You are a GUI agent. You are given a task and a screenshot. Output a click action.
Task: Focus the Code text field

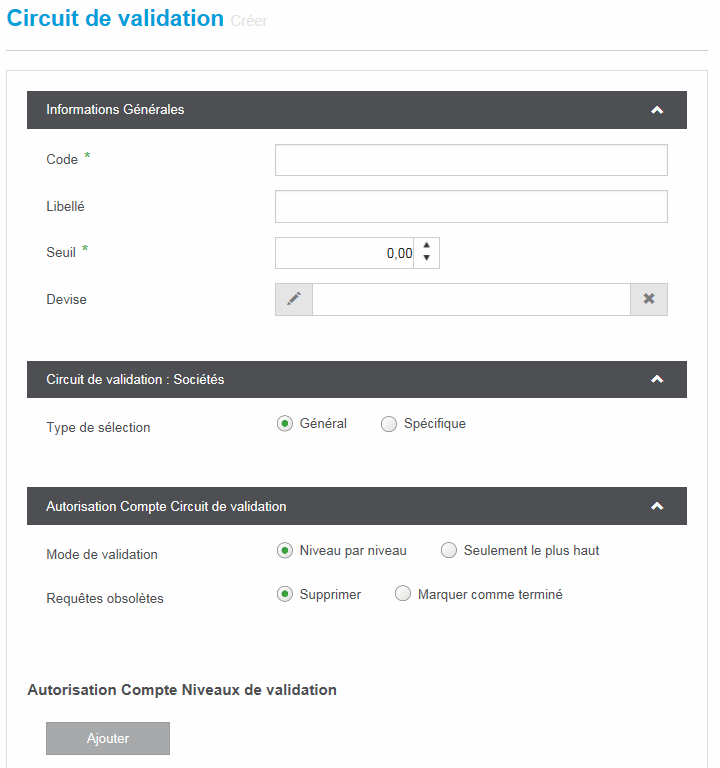point(471,160)
